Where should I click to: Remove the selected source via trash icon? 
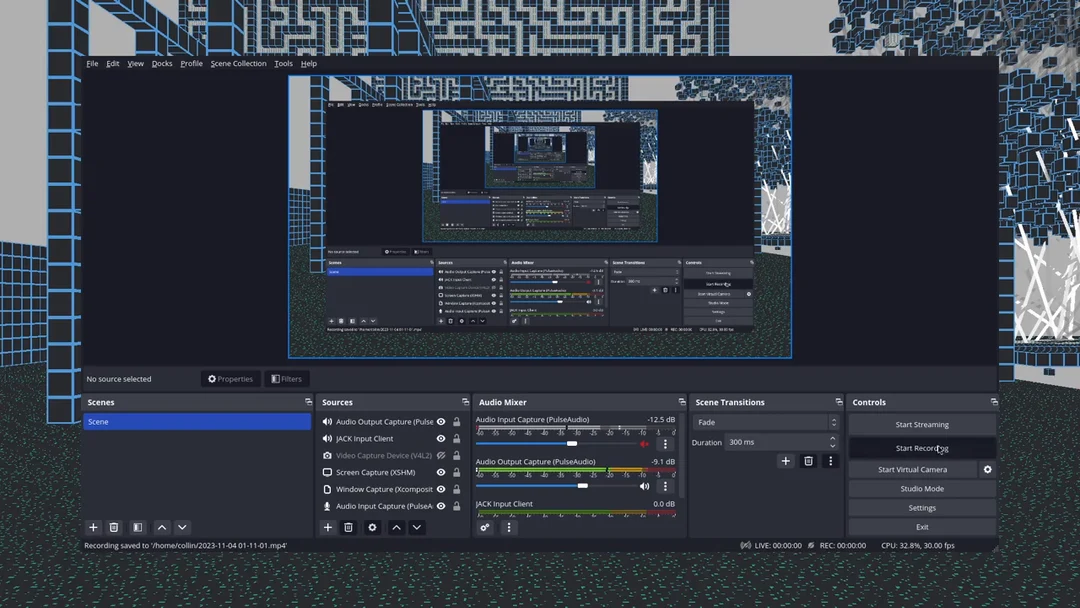(348, 527)
